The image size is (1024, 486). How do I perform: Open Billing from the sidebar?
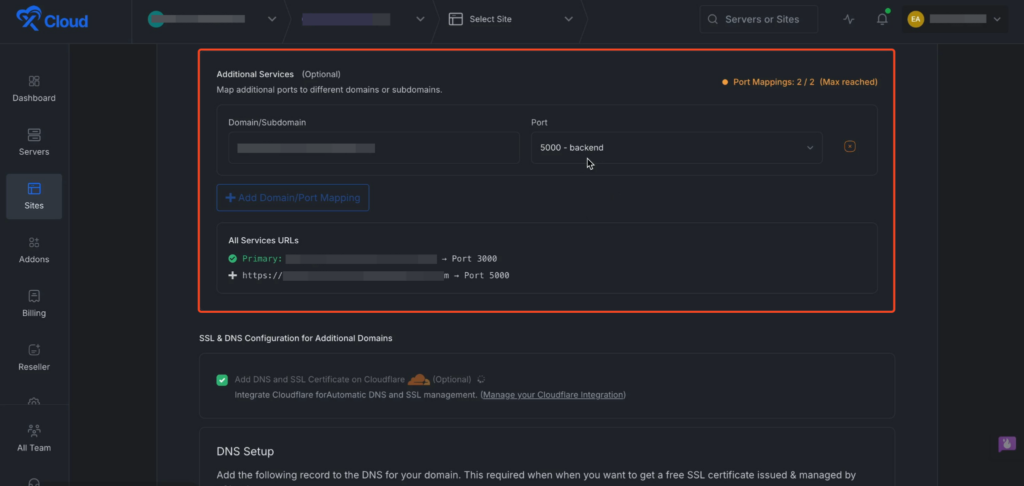pyautogui.click(x=34, y=303)
